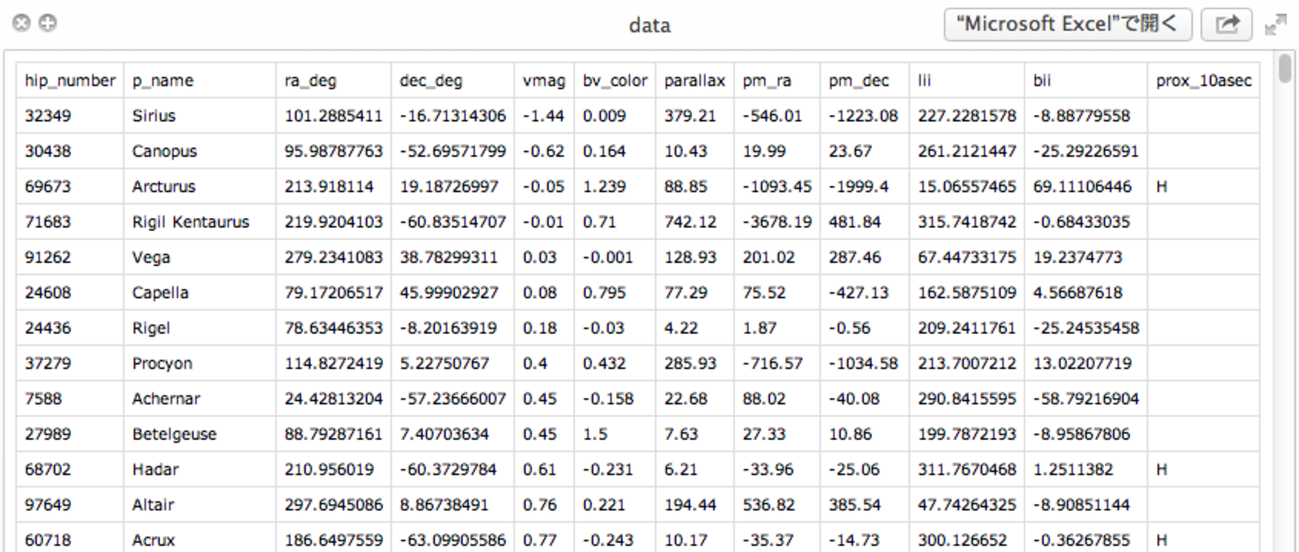The image size is (1299, 552).
Task: Click the p_name column header cell
Action: (x=163, y=81)
